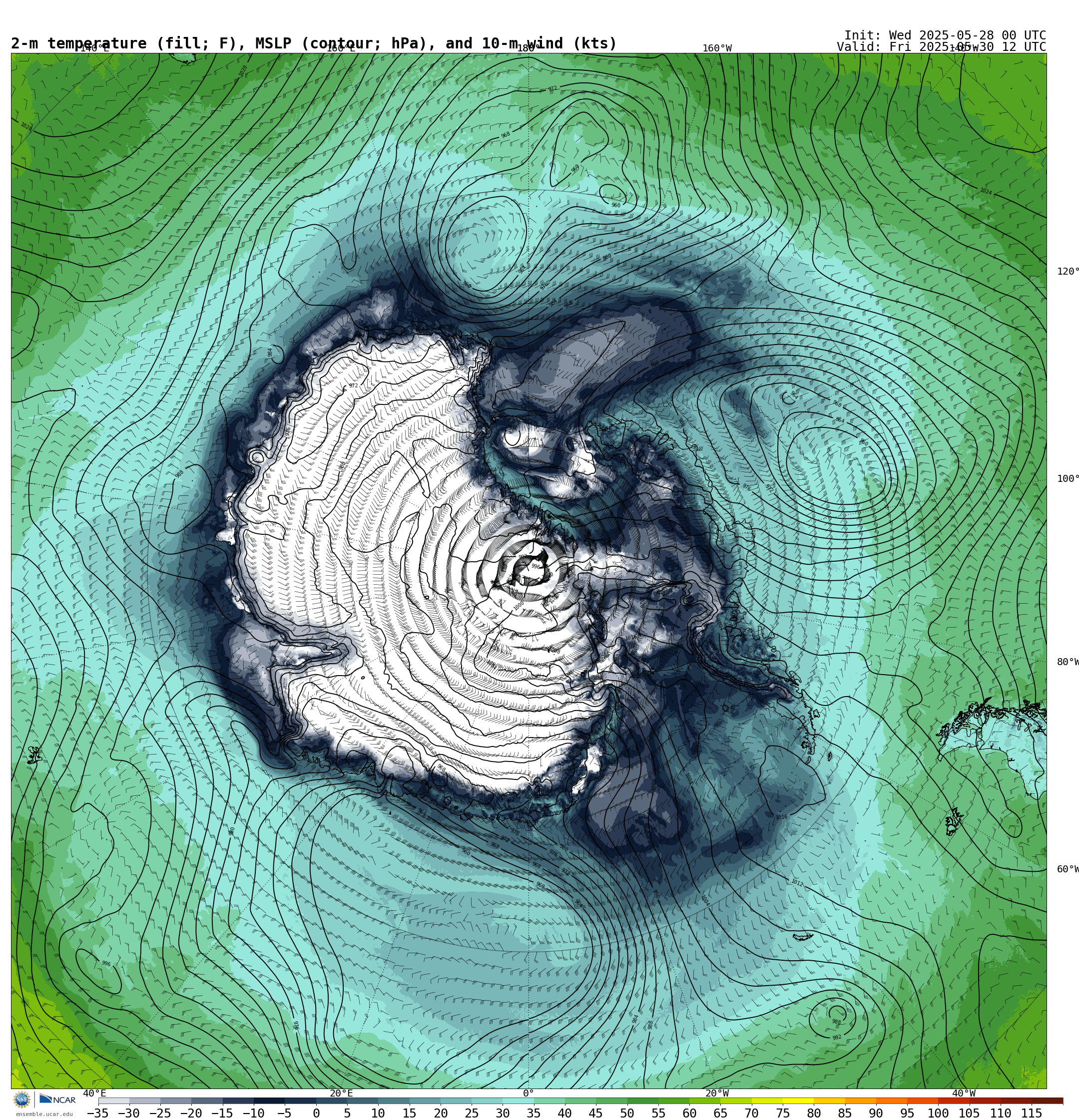Click the colorbar tick label 60
The image size is (1079, 1120).
pyautogui.click(x=689, y=1113)
